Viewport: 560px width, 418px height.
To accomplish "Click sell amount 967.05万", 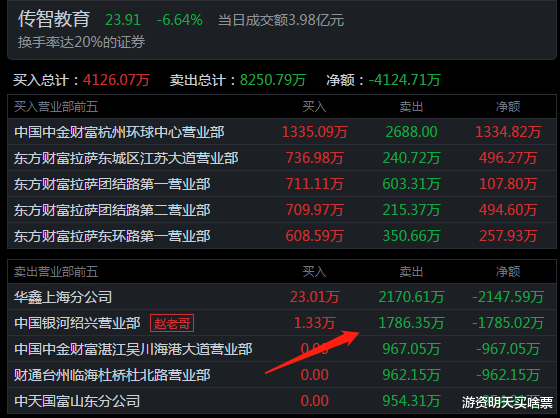I will (x=411, y=349).
